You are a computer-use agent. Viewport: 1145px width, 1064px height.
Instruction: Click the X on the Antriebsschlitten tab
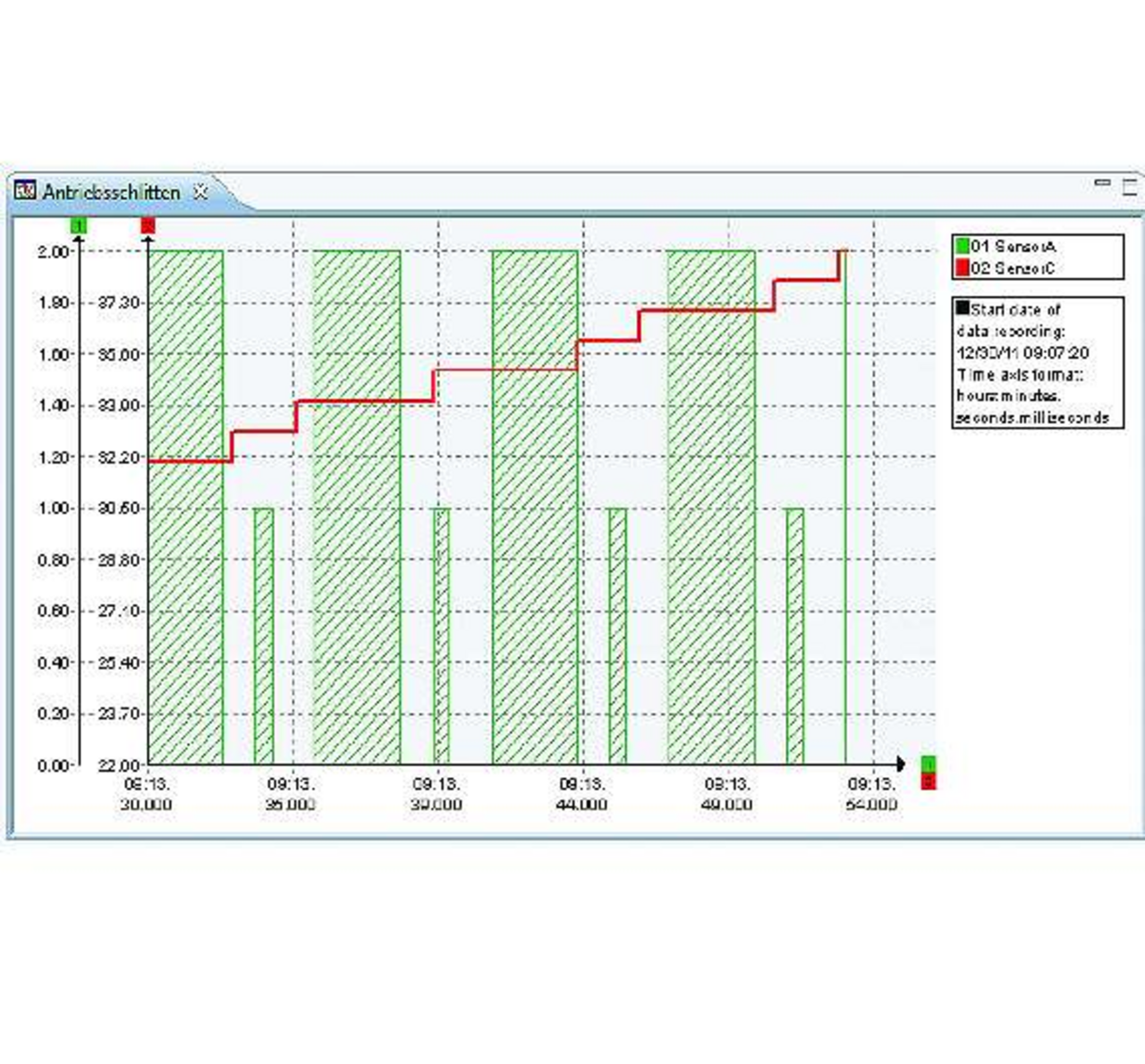199,190
